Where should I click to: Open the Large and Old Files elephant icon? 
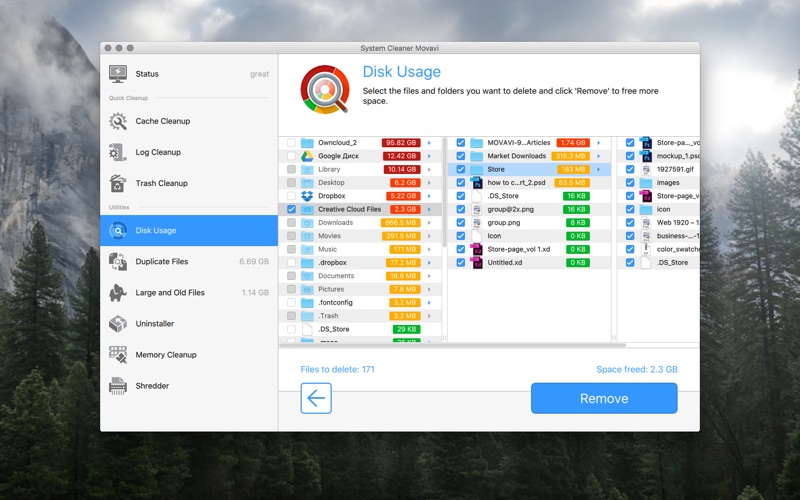click(x=118, y=293)
